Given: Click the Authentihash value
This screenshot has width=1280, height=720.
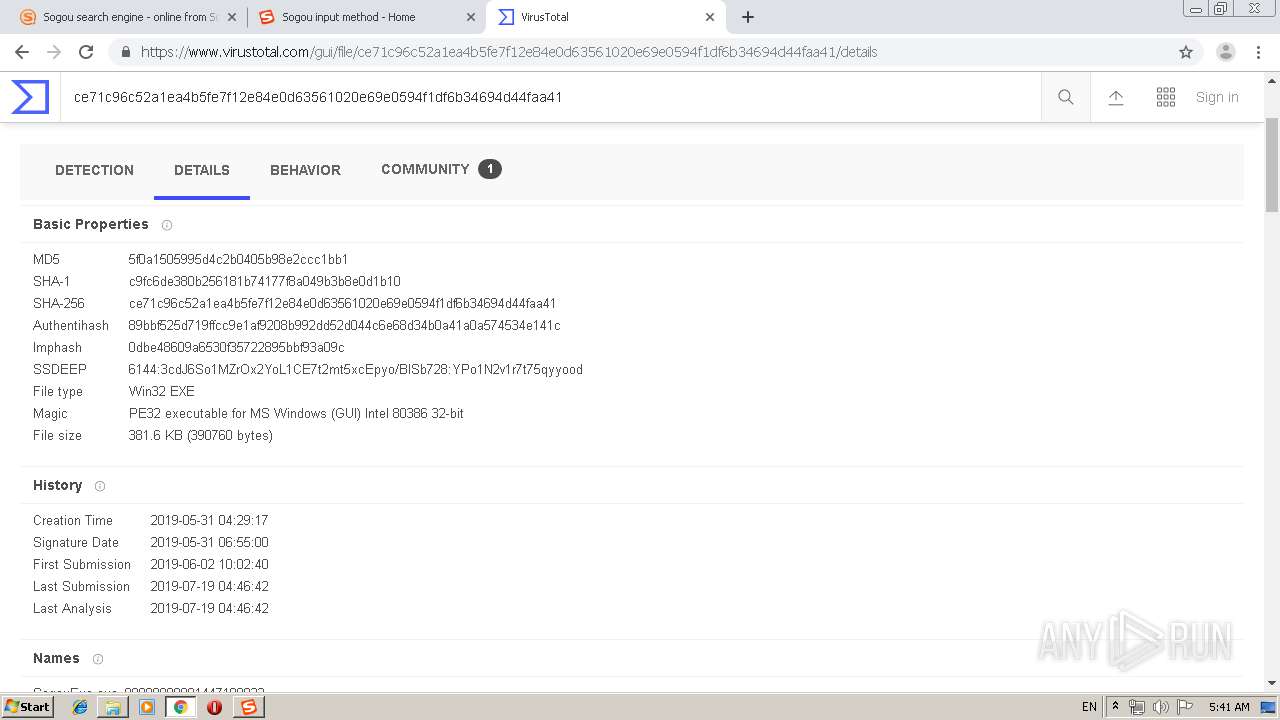Looking at the screenshot, I should [344, 325].
